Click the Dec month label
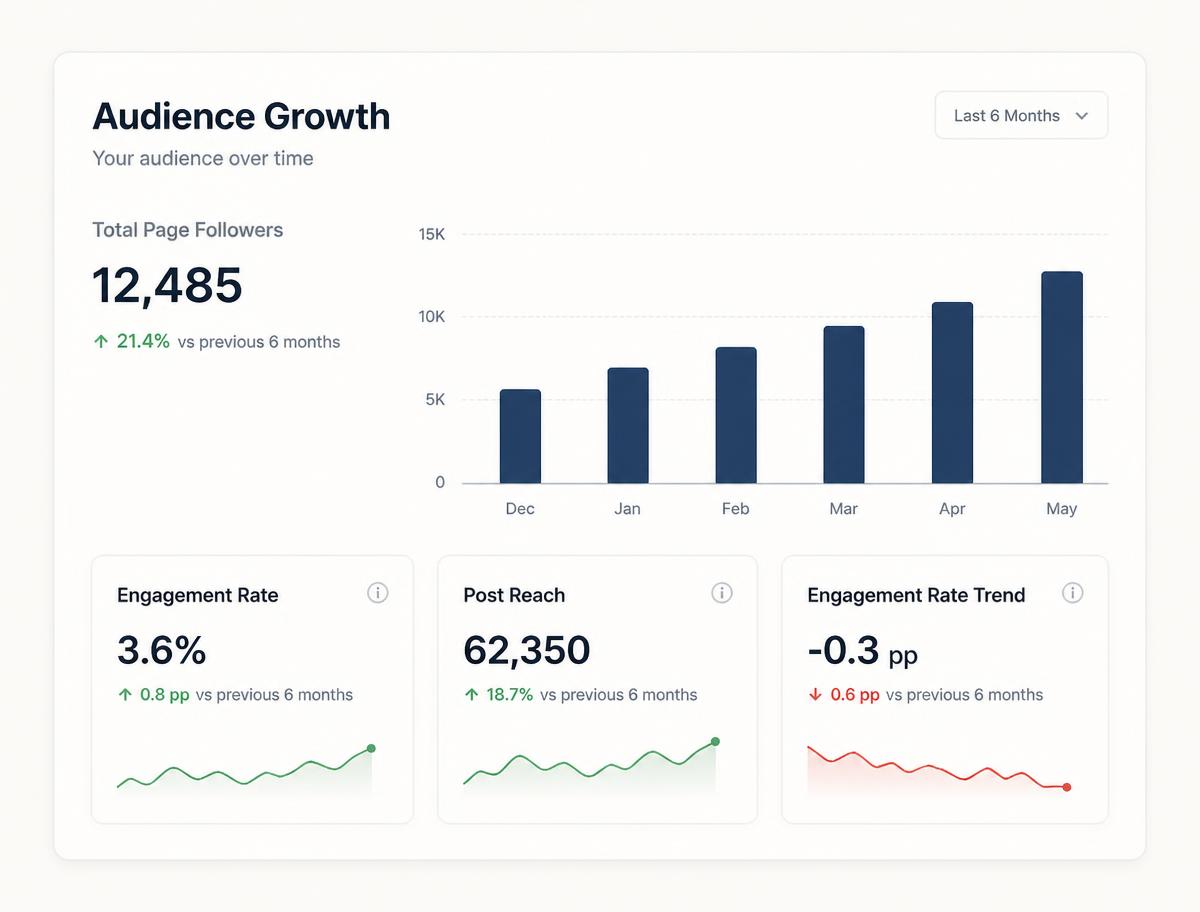The width and height of the screenshot is (1200, 912). point(520,509)
